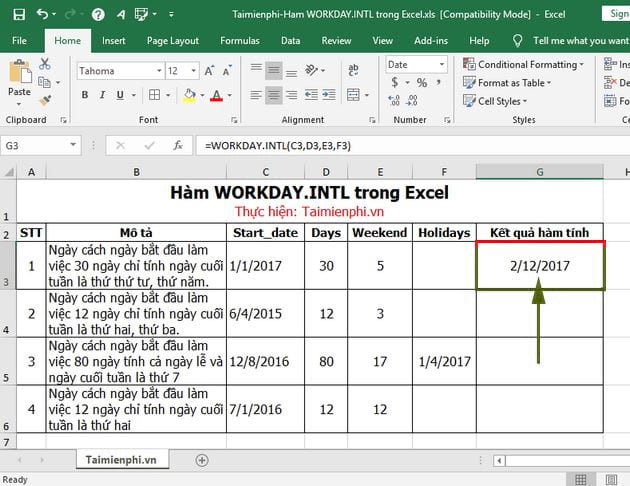The width and height of the screenshot is (630, 486).
Task: Click the Wrap Text icon
Action: (x=353, y=70)
